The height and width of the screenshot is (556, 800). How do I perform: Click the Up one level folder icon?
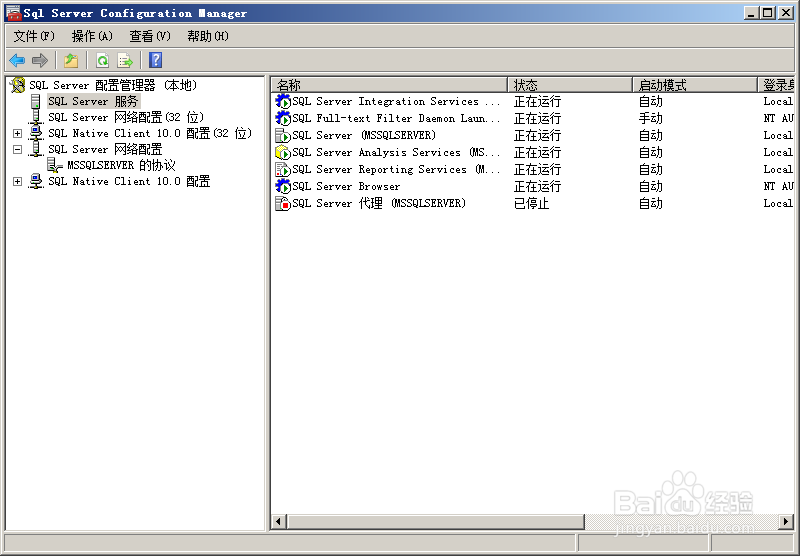(71, 61)
